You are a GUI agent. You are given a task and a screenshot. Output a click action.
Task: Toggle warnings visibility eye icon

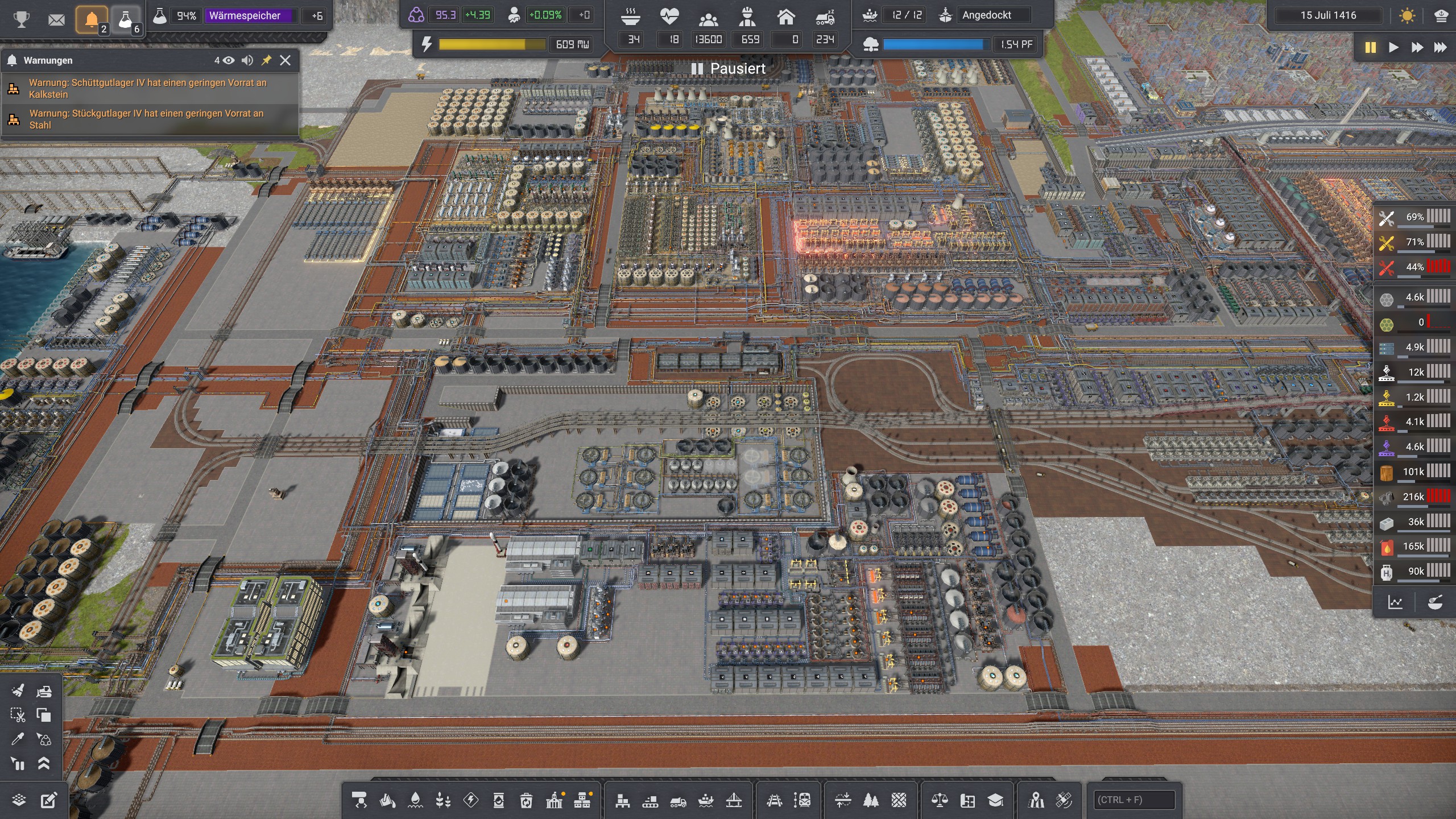[x=229, y=60]
